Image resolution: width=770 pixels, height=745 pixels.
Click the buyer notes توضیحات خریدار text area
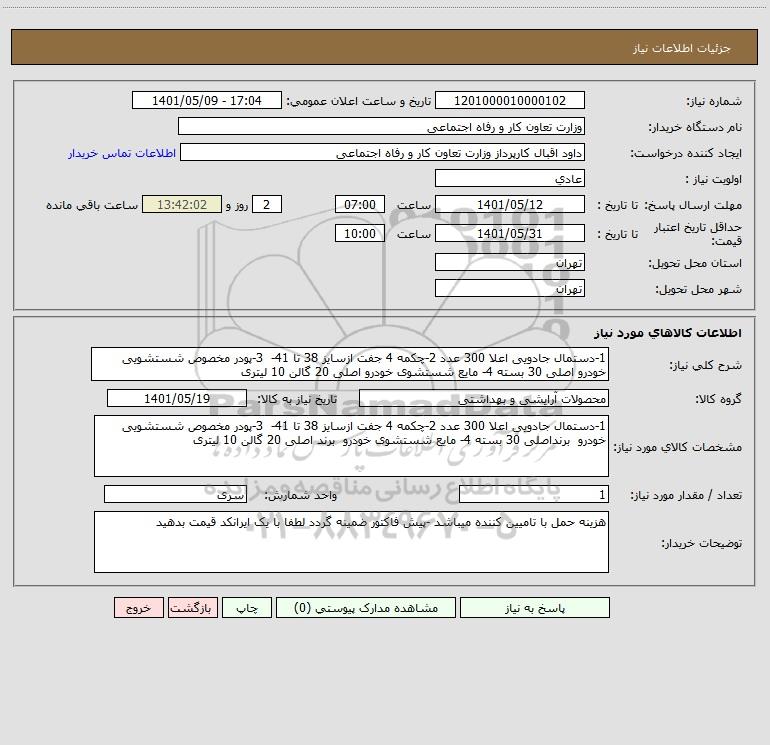(351, 542)
